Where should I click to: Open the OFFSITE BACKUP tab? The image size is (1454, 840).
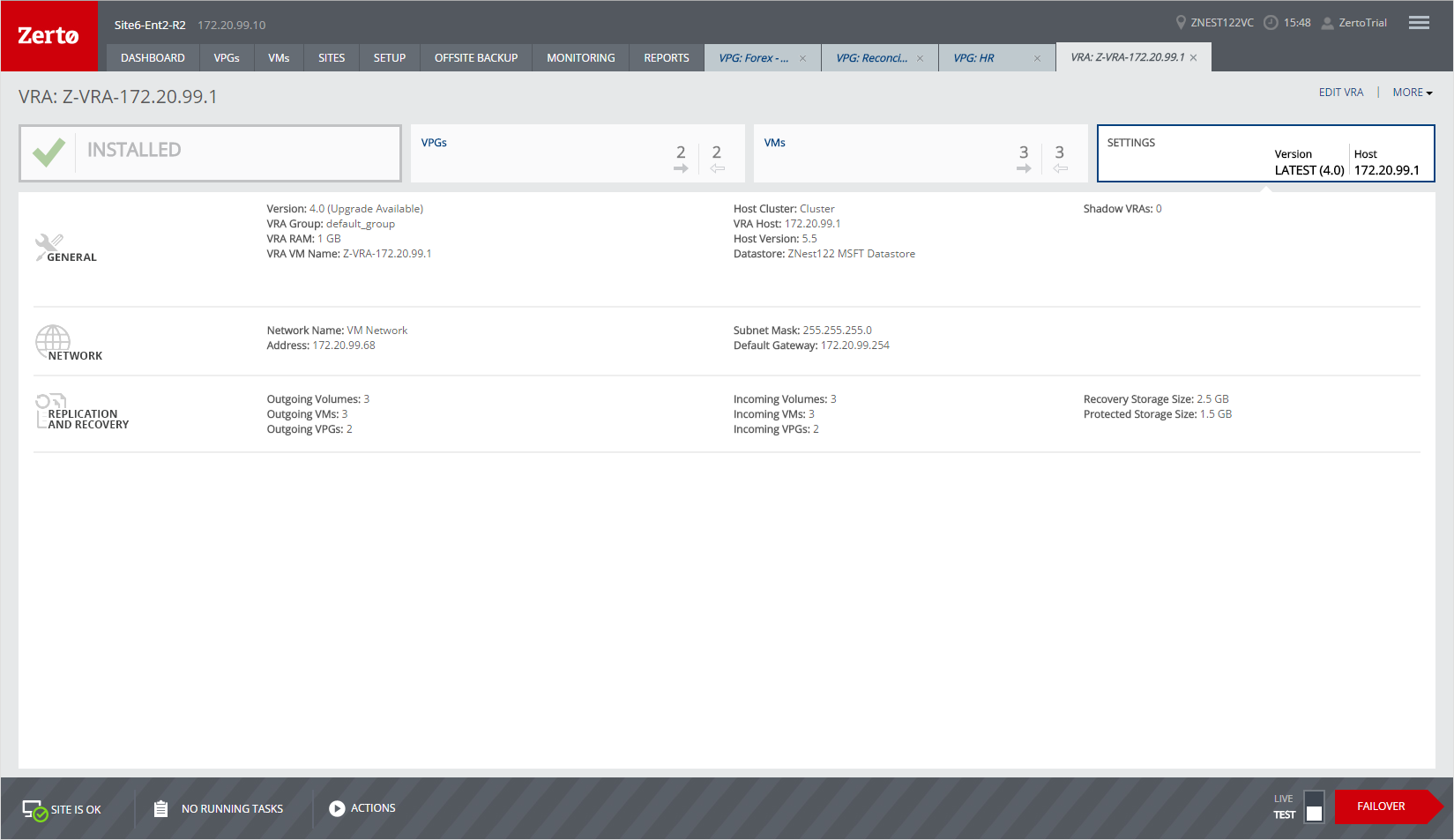point(476,58)
